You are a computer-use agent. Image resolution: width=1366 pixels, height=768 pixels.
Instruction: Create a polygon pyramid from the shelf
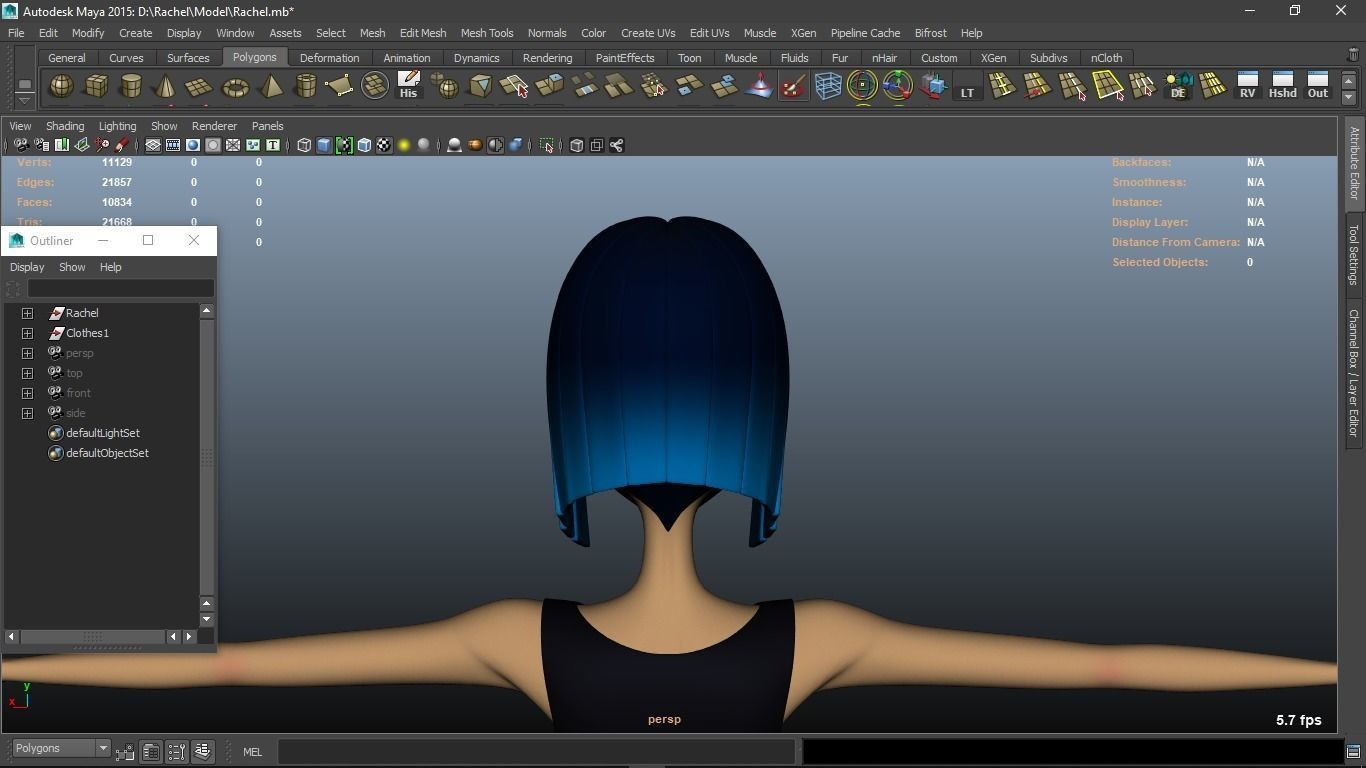coord(270,87)
